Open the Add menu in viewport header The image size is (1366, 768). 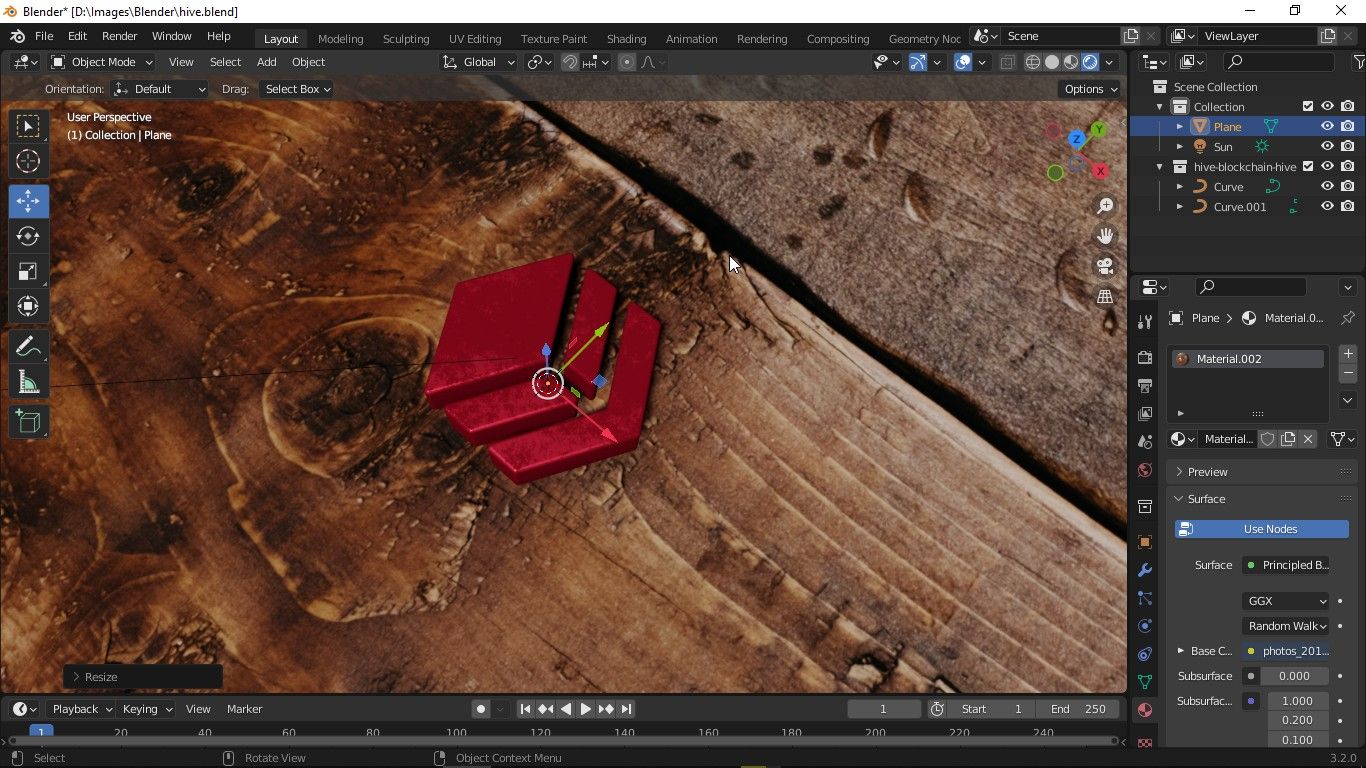coord(266,62)
